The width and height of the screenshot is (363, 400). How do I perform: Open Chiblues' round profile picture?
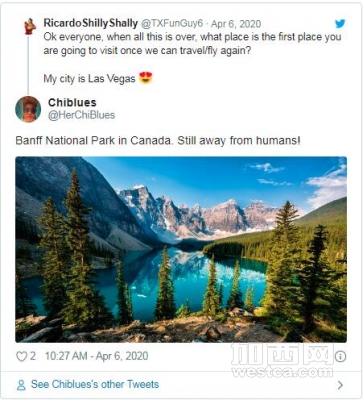(x=28, y=109)
